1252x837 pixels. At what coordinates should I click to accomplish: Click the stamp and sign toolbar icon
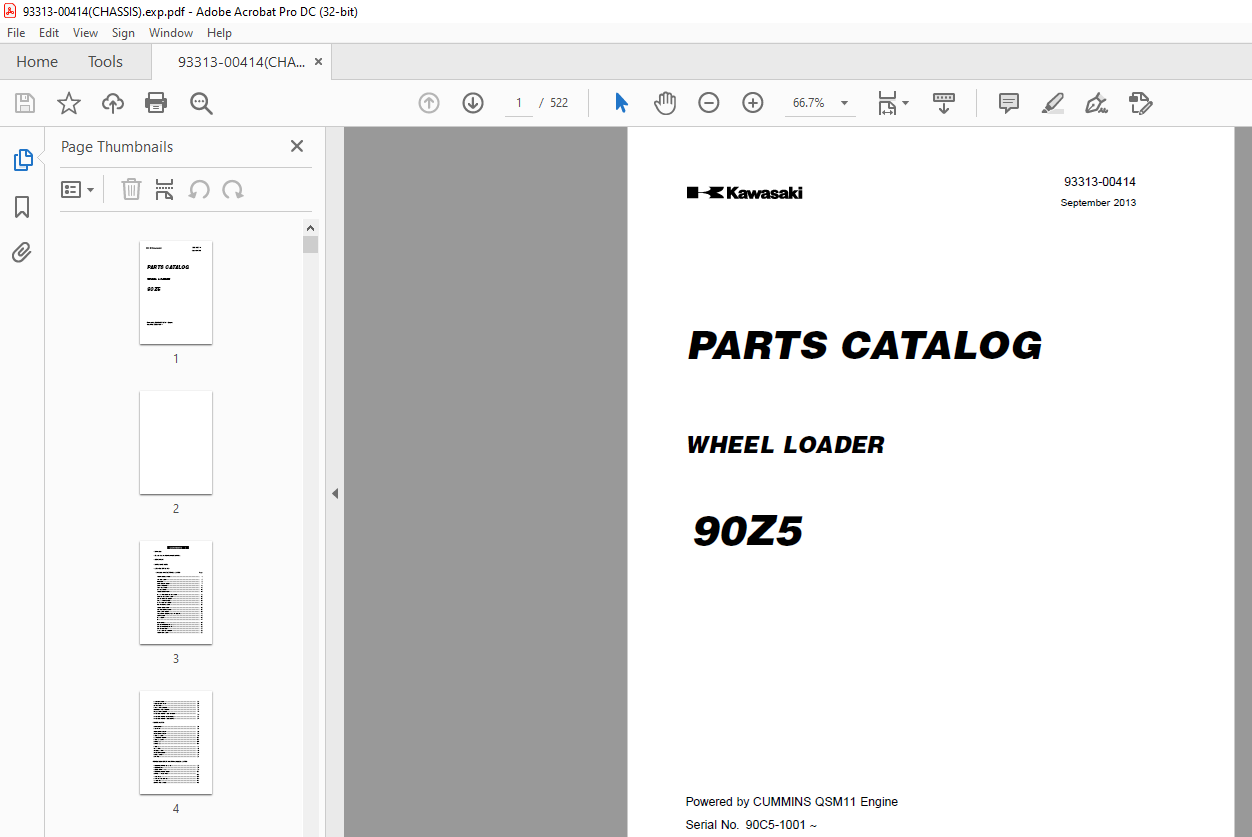pyautogui.click(x=1141, y=103)
